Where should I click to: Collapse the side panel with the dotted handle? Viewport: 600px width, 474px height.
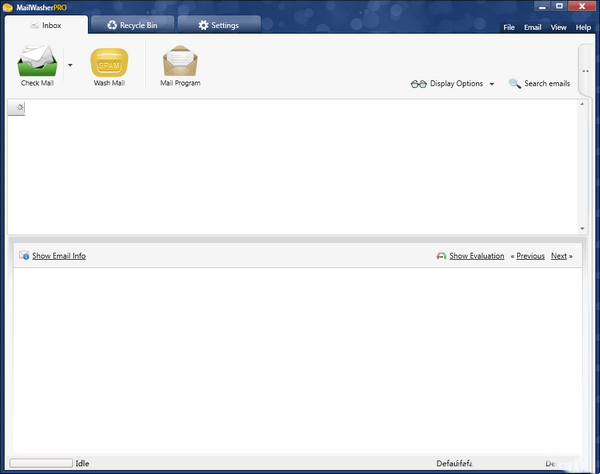pyautogui.click(x=585, y=71)
